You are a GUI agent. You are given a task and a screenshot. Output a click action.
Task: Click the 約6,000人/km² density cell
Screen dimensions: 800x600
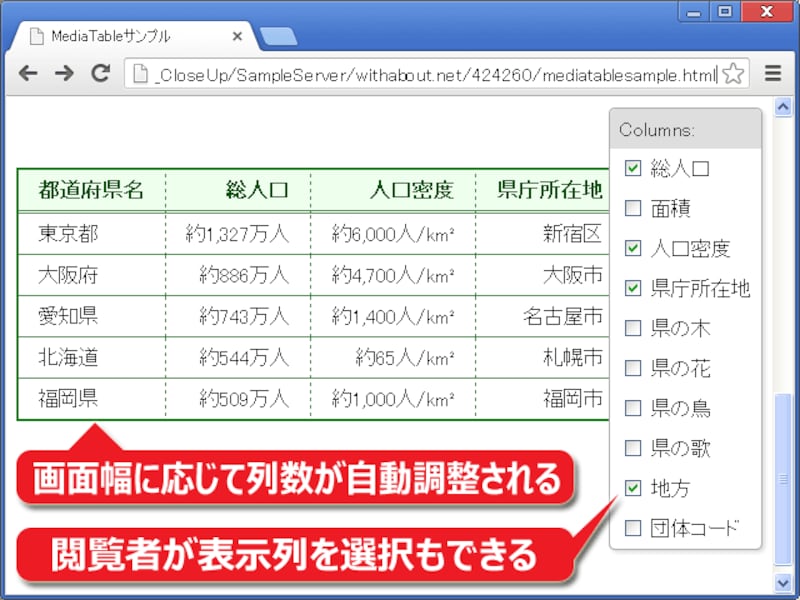point(393,234)
